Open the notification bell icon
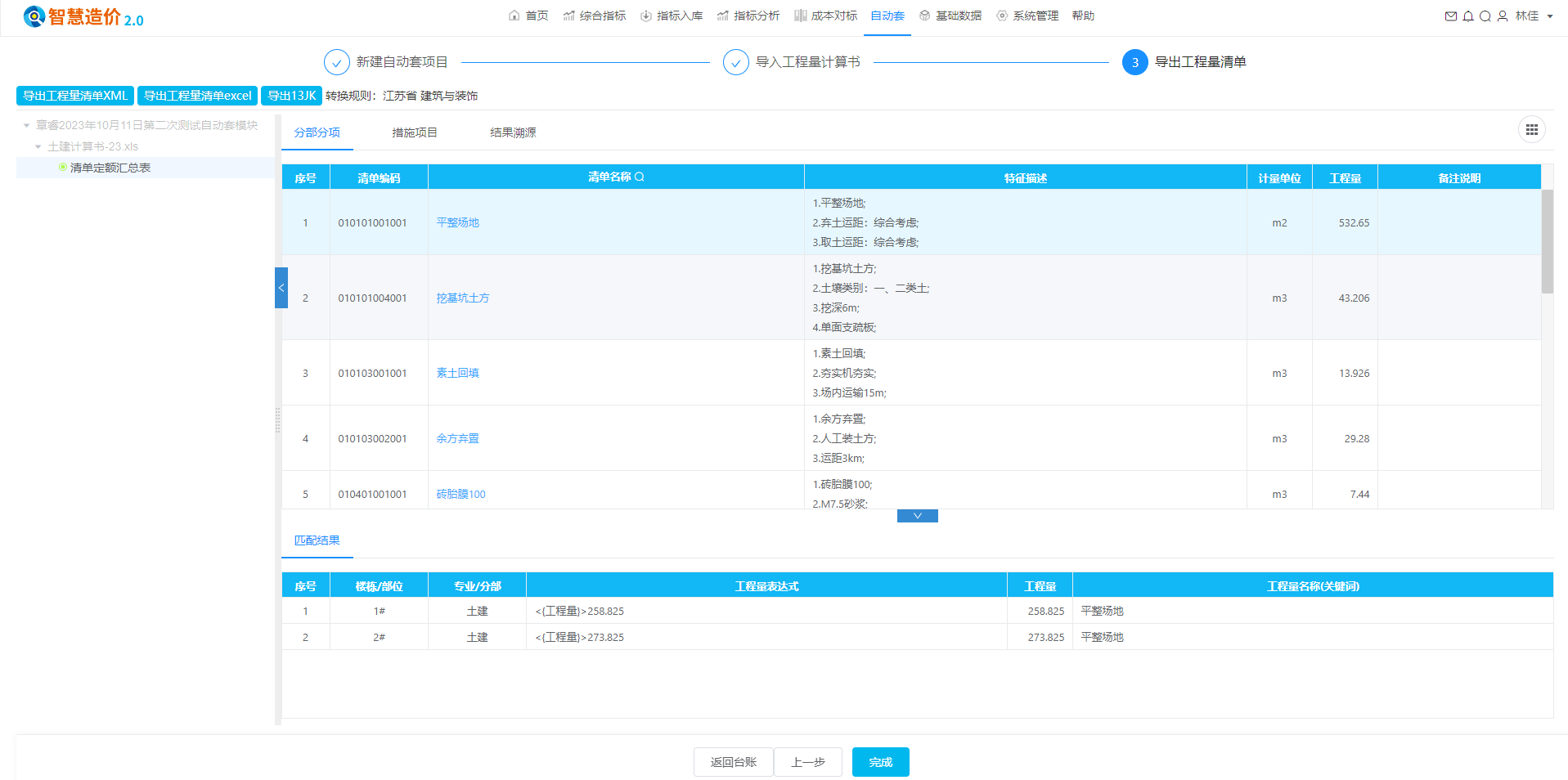1568x780 pixels. point(1467,16)
